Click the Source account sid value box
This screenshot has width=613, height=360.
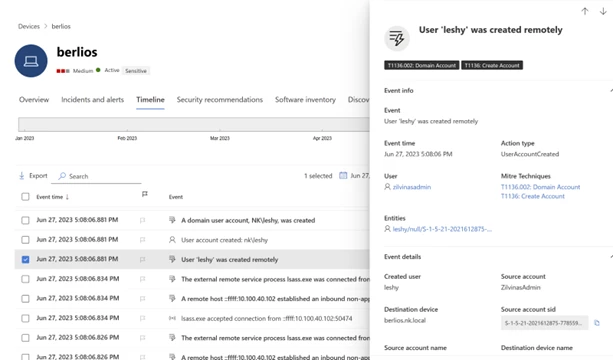click(x=544, y=323)
